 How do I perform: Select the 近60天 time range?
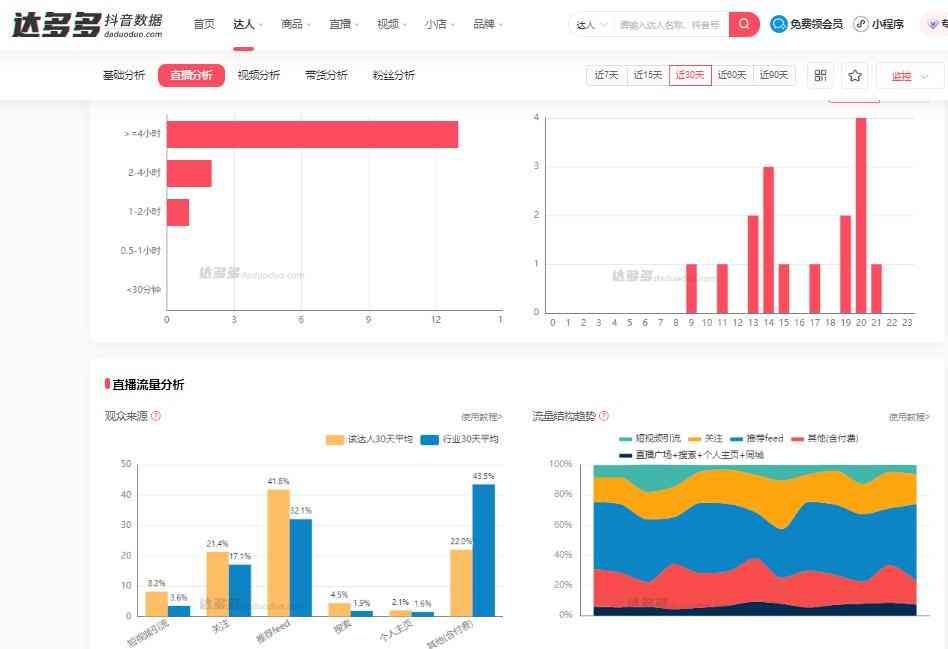[x=732, y=75]
